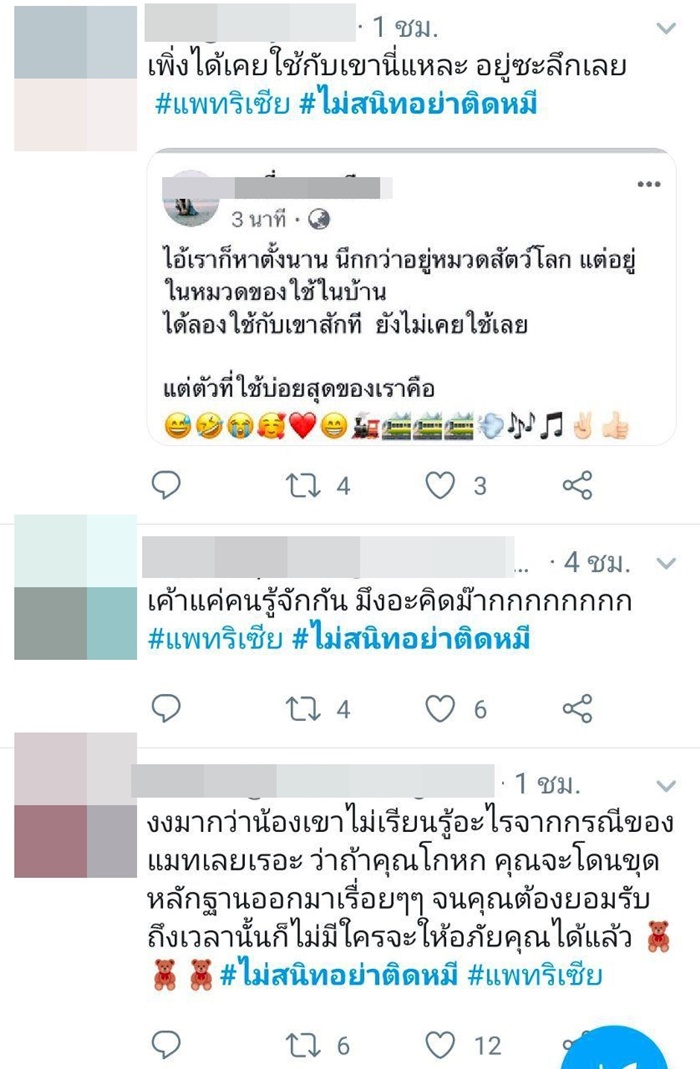
Task: Open chevron menu on bottom tweet
Action: (x=665, y=785)
